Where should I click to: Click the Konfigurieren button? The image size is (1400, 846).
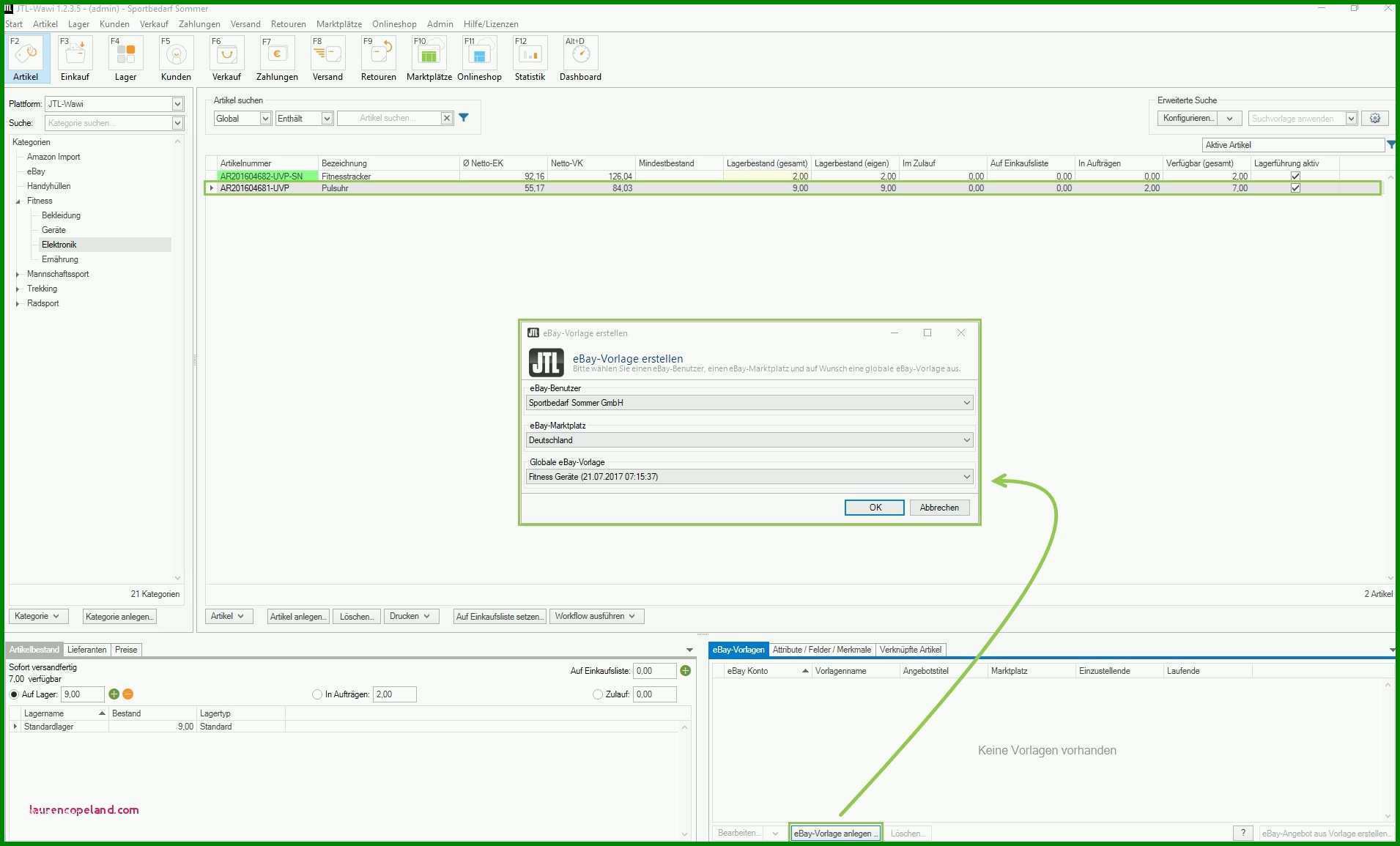[x=1188, y=118]
